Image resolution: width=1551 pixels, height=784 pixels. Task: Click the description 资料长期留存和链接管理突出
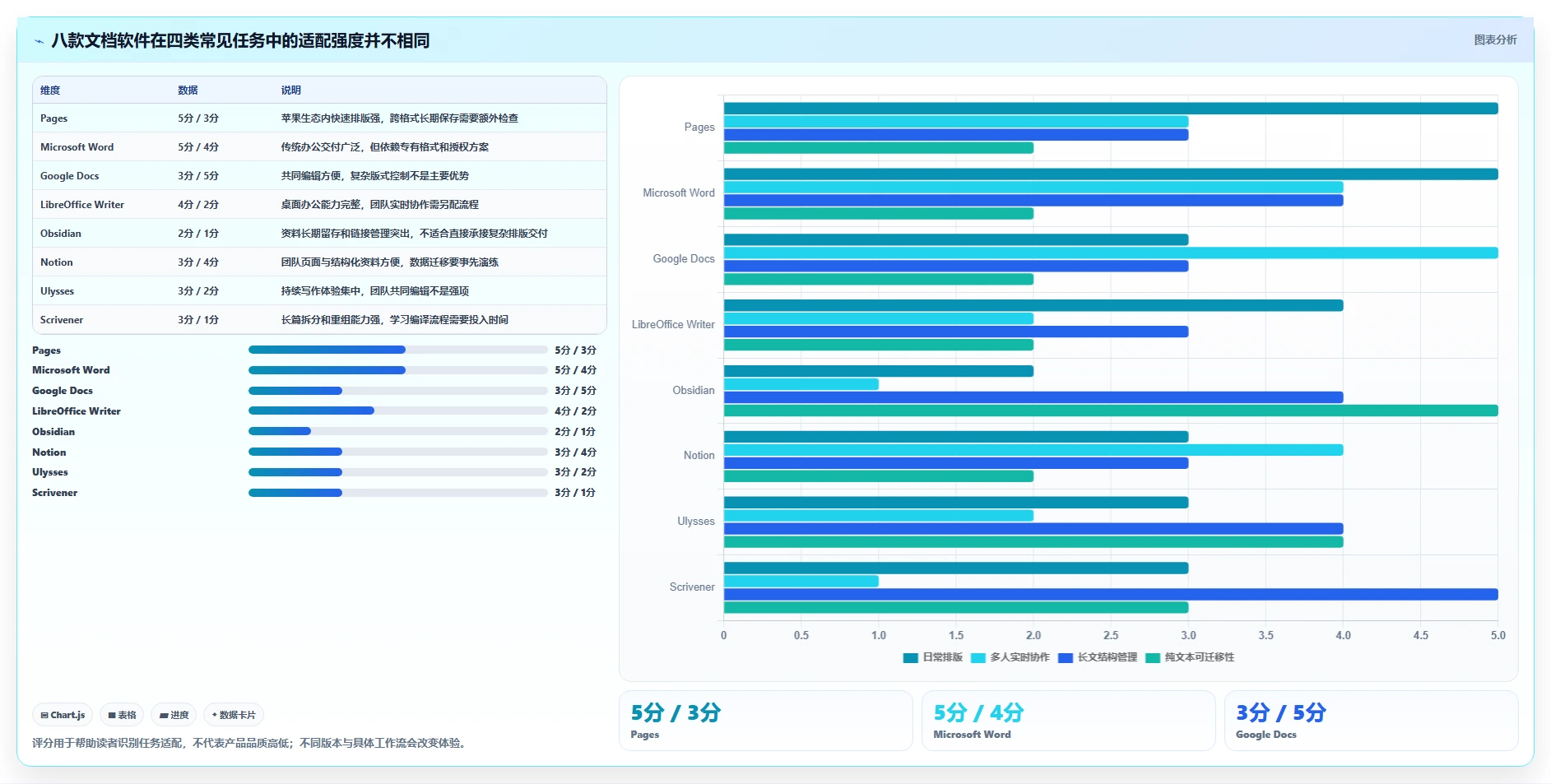pos(414,234)
